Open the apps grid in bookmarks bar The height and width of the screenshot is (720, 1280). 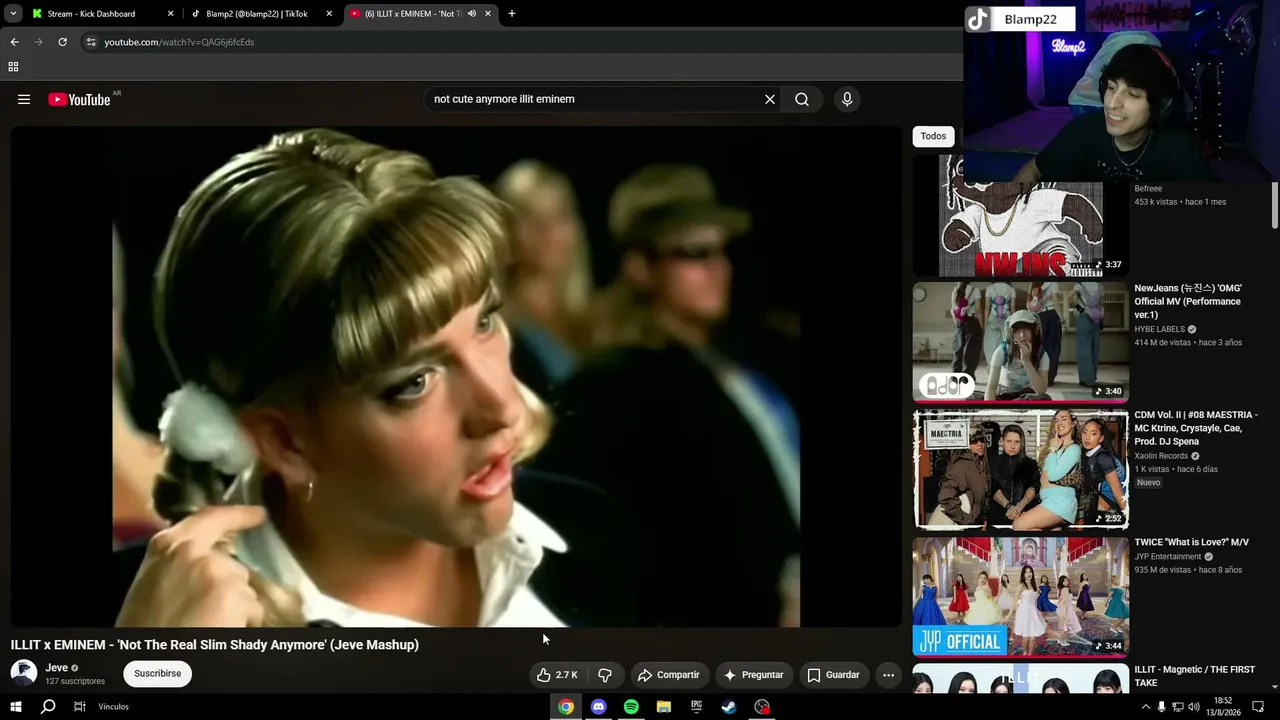coord(13,67)
